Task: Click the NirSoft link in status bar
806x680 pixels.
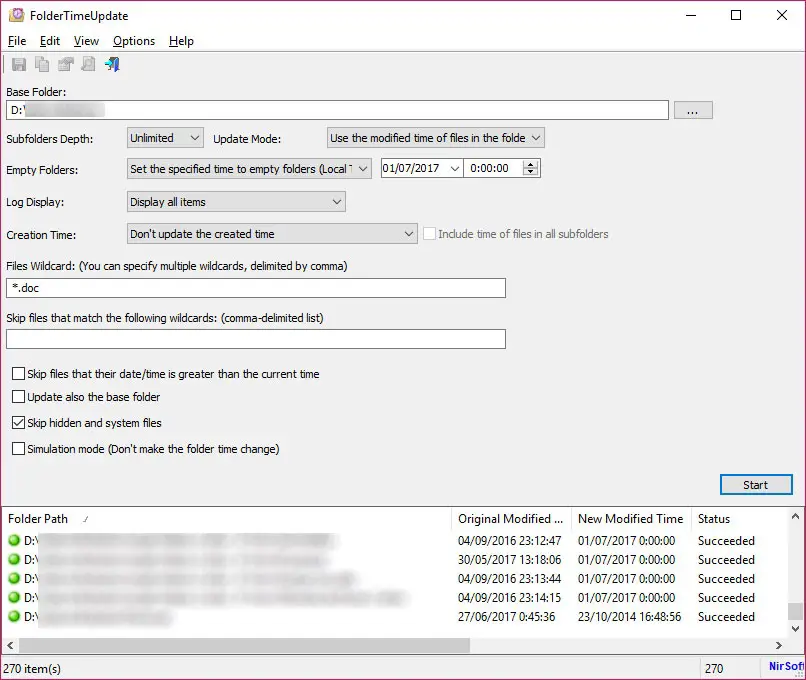Action: 785,666
